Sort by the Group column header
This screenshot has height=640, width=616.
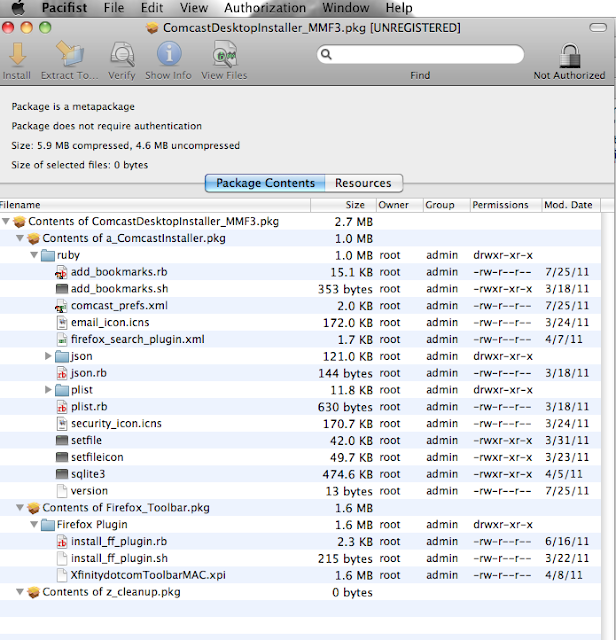click(446, 205)
